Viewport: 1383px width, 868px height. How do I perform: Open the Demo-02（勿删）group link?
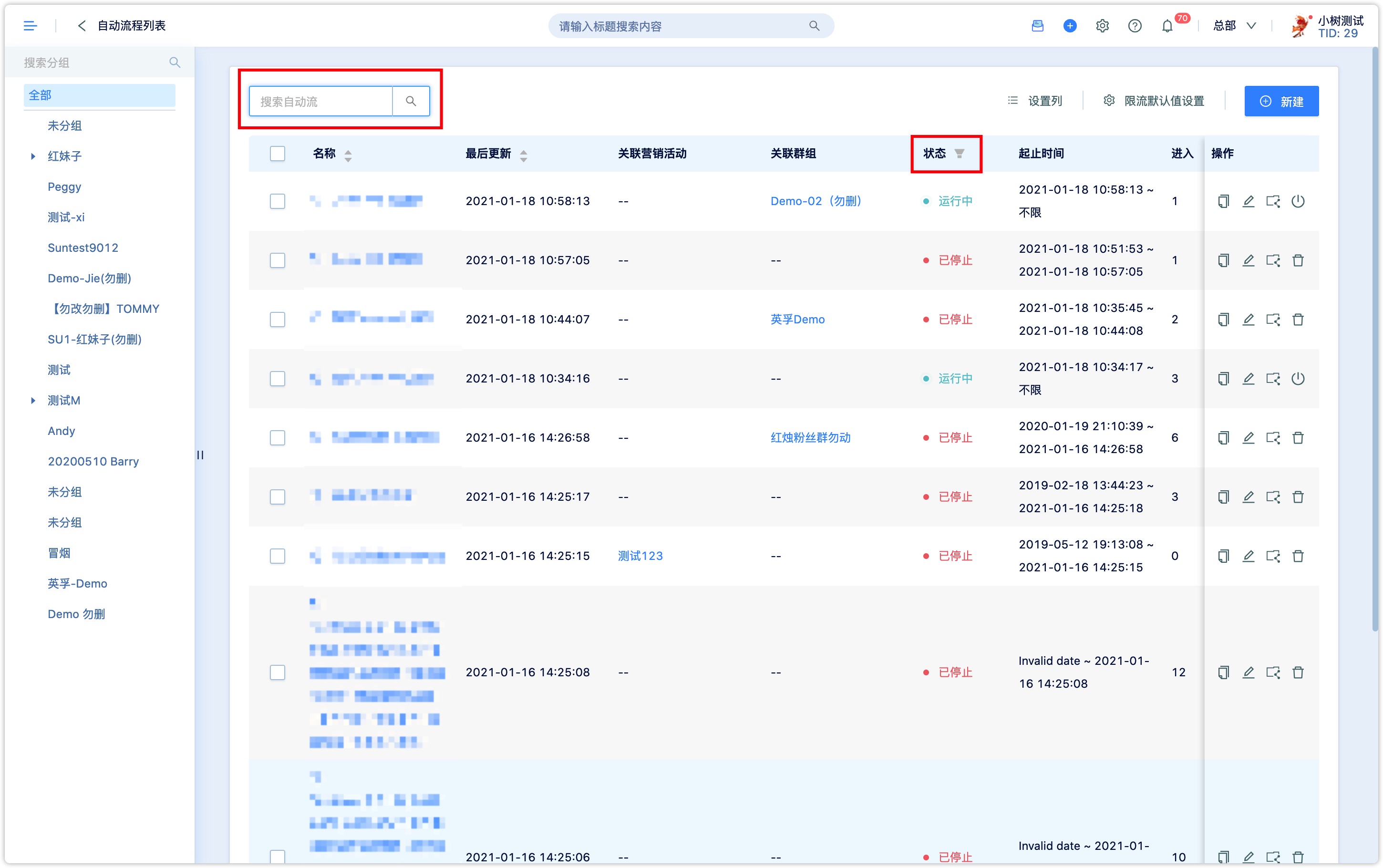point(815,201)
